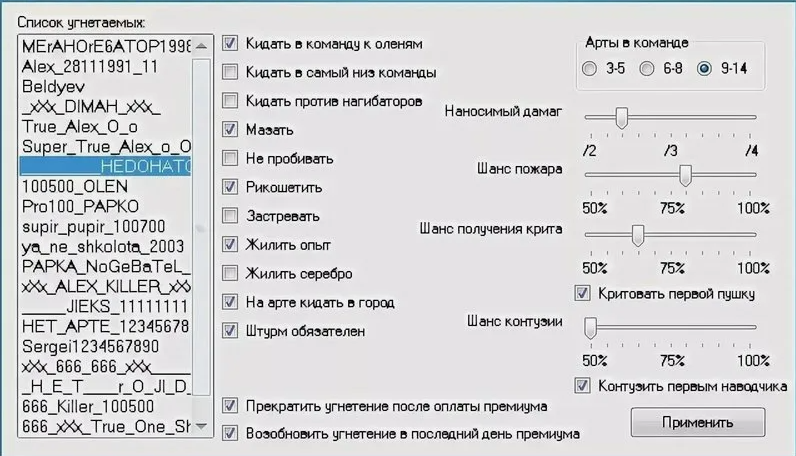The width and height of the screenshot is (796, 456).
Task: Select JIEKS_11111111 list entry
Action: pos(106,306)
